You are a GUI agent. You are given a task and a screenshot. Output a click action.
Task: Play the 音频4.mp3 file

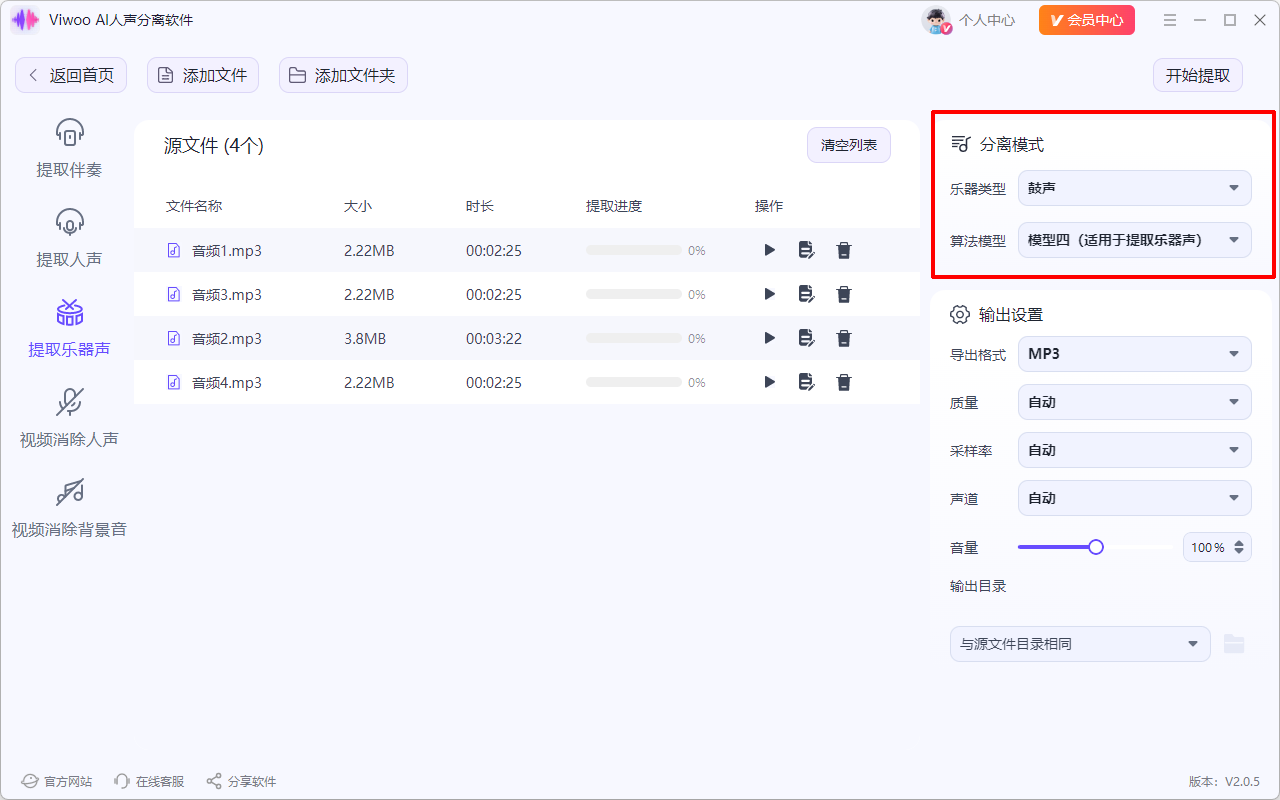point(770,382)
